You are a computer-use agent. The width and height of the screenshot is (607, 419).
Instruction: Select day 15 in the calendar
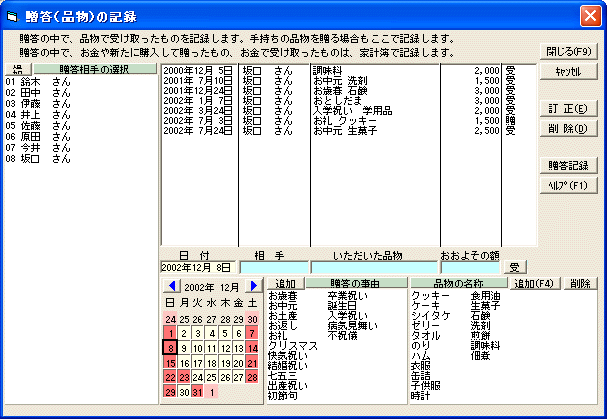click(x=171, y=363)
